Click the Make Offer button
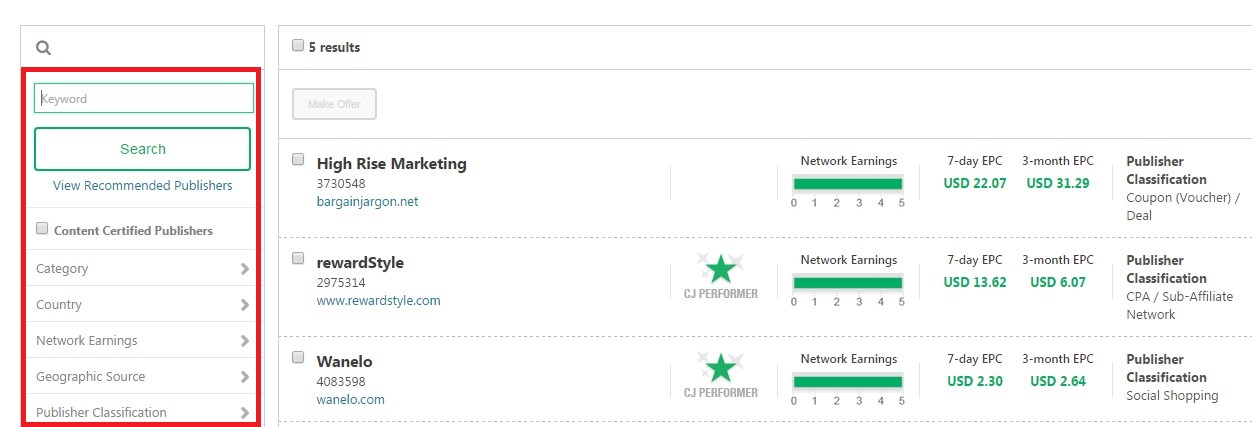This screenshot has height=427, width=1252. pyautogui.click(x=334, y=104)
